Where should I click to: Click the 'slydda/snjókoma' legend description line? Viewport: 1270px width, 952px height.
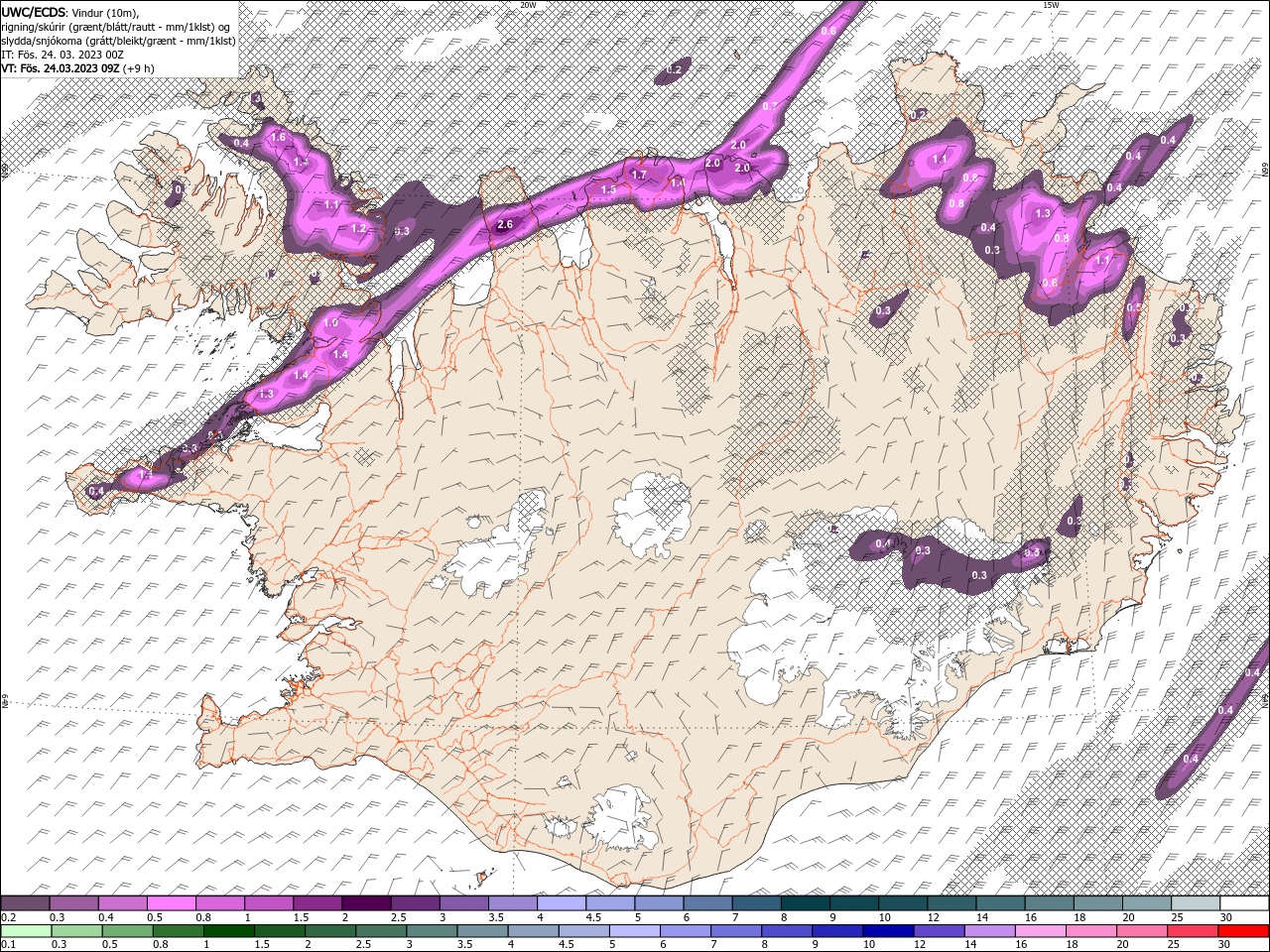(118, 40)
